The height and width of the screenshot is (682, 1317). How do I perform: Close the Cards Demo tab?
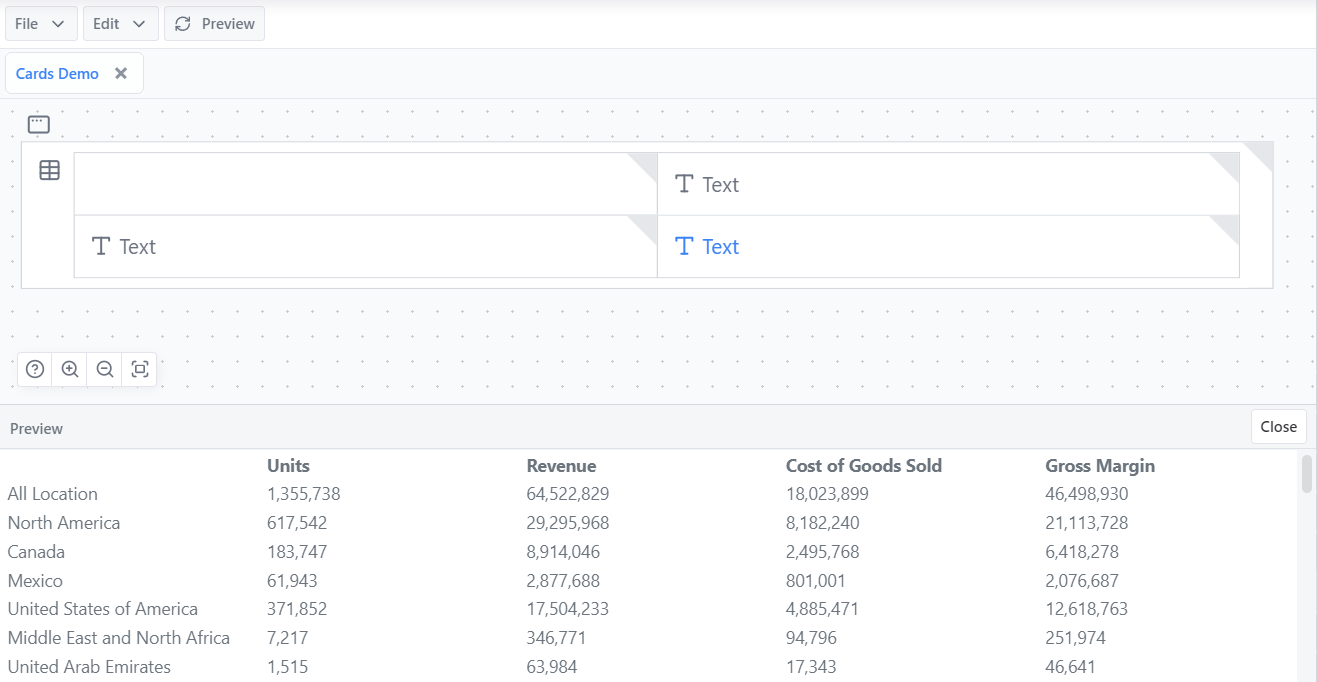pyautogui.click(x=121, y=73)
